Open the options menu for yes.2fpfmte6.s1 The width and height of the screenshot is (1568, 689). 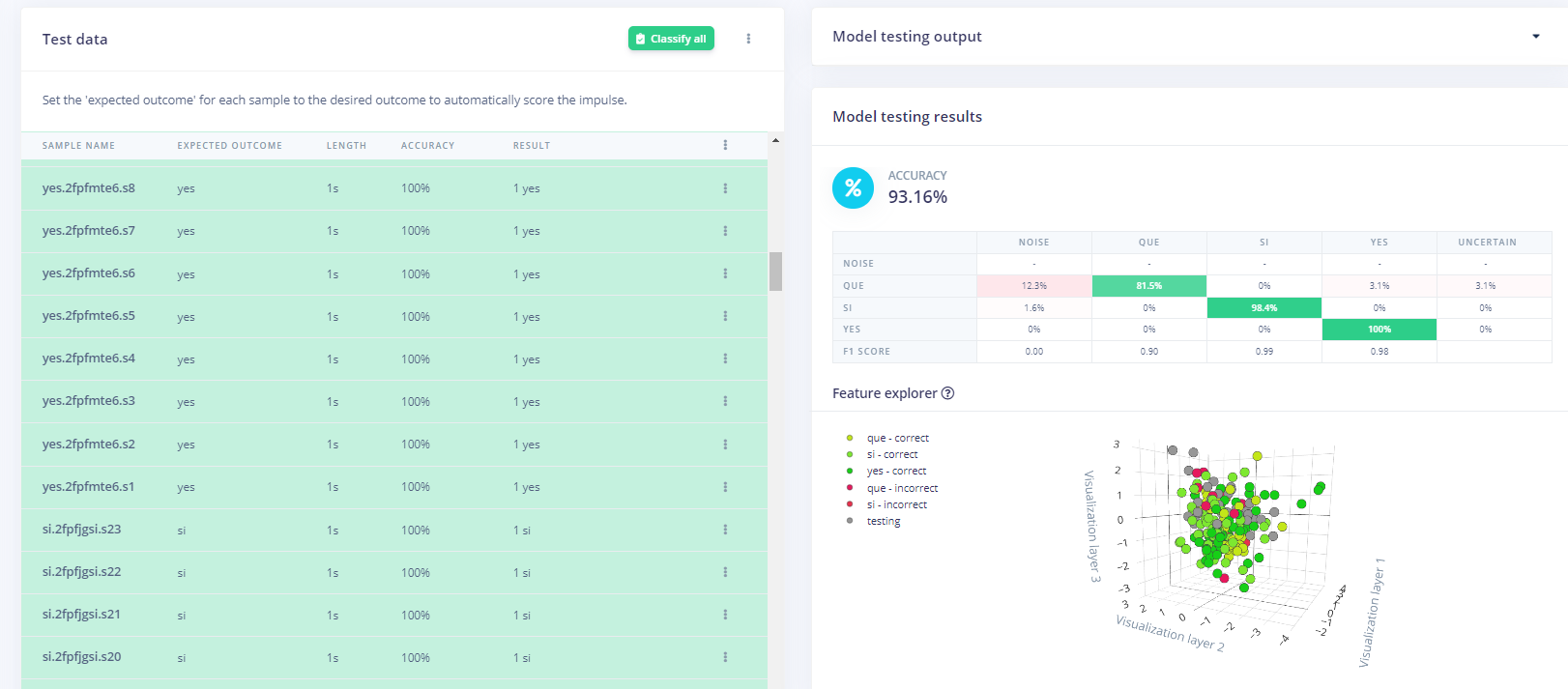(x=725, y=487)
